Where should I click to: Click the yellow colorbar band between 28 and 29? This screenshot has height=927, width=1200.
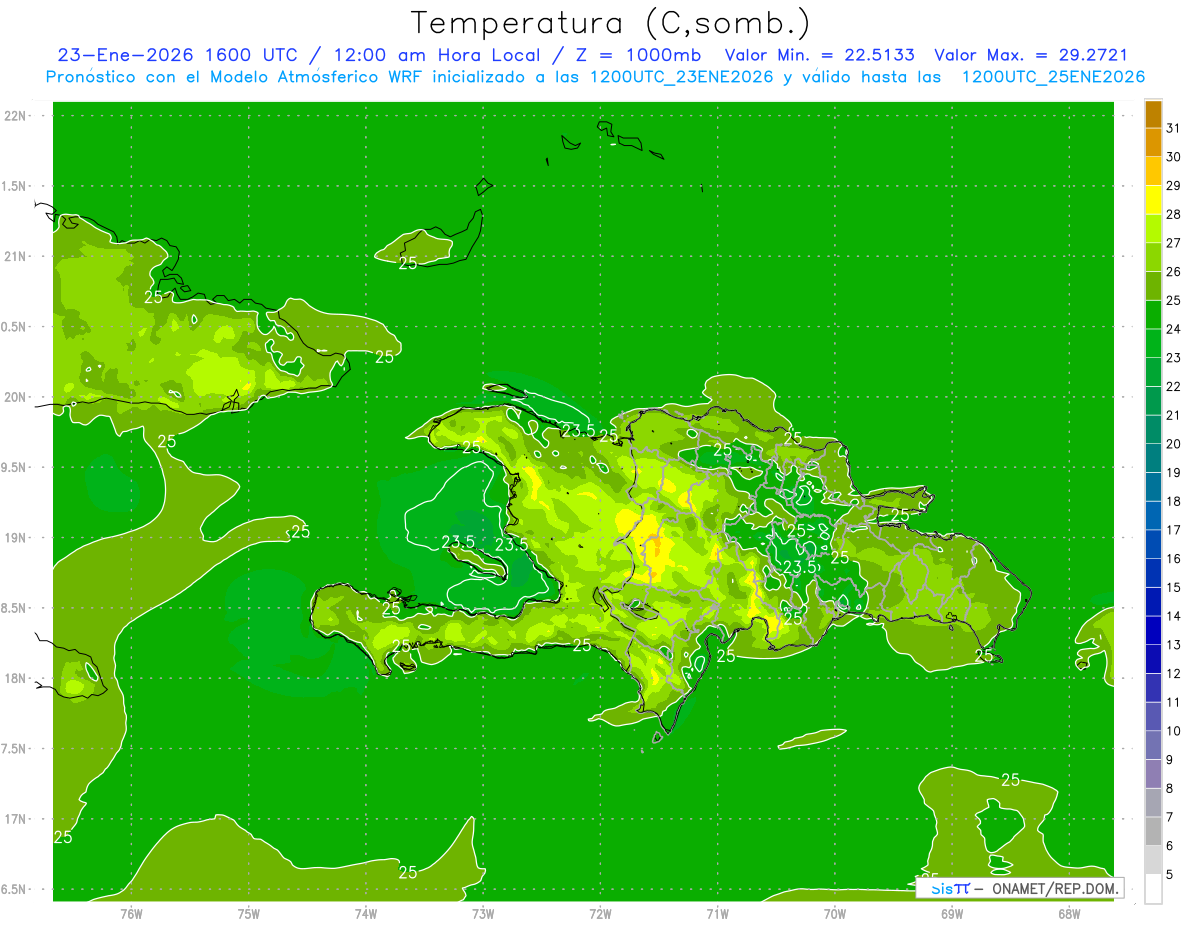tap(1153, 200)
